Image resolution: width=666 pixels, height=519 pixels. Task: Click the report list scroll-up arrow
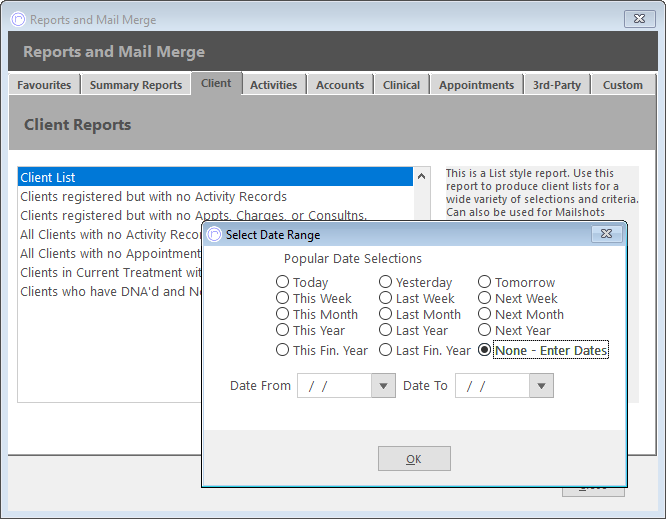421,176
